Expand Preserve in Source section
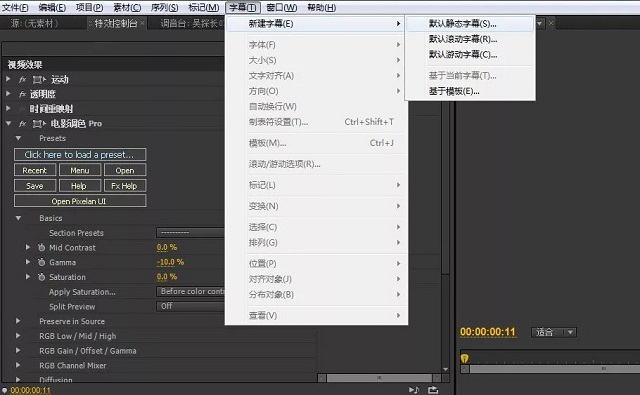This screenshot has width=640, height=395. [18, 321]
